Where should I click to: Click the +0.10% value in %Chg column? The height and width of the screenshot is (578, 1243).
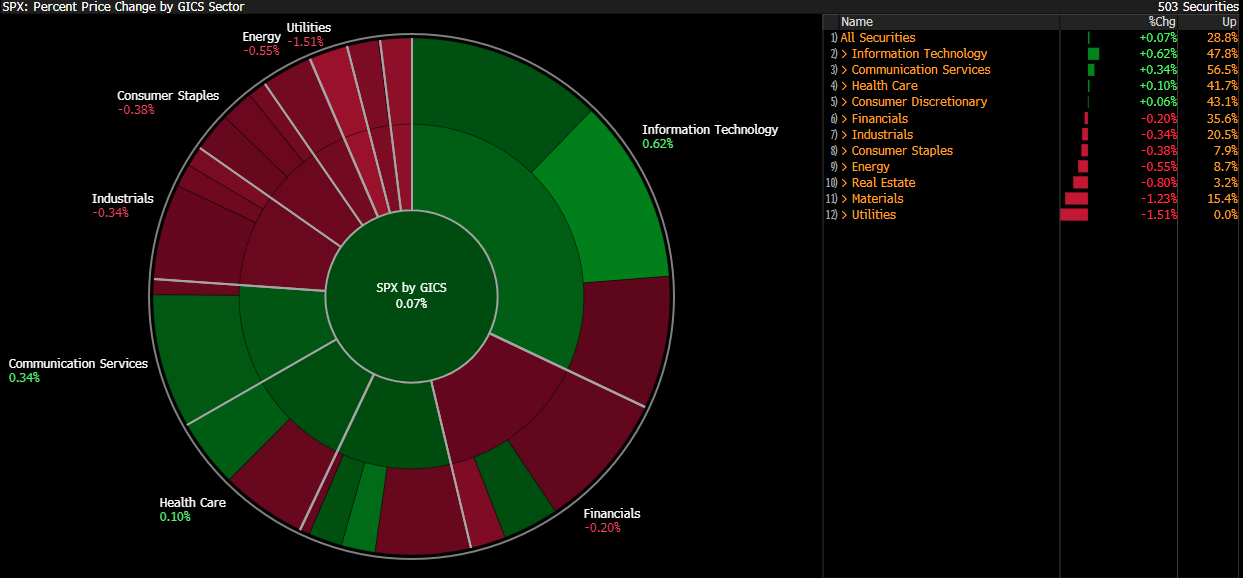(x=1158, y=86)
